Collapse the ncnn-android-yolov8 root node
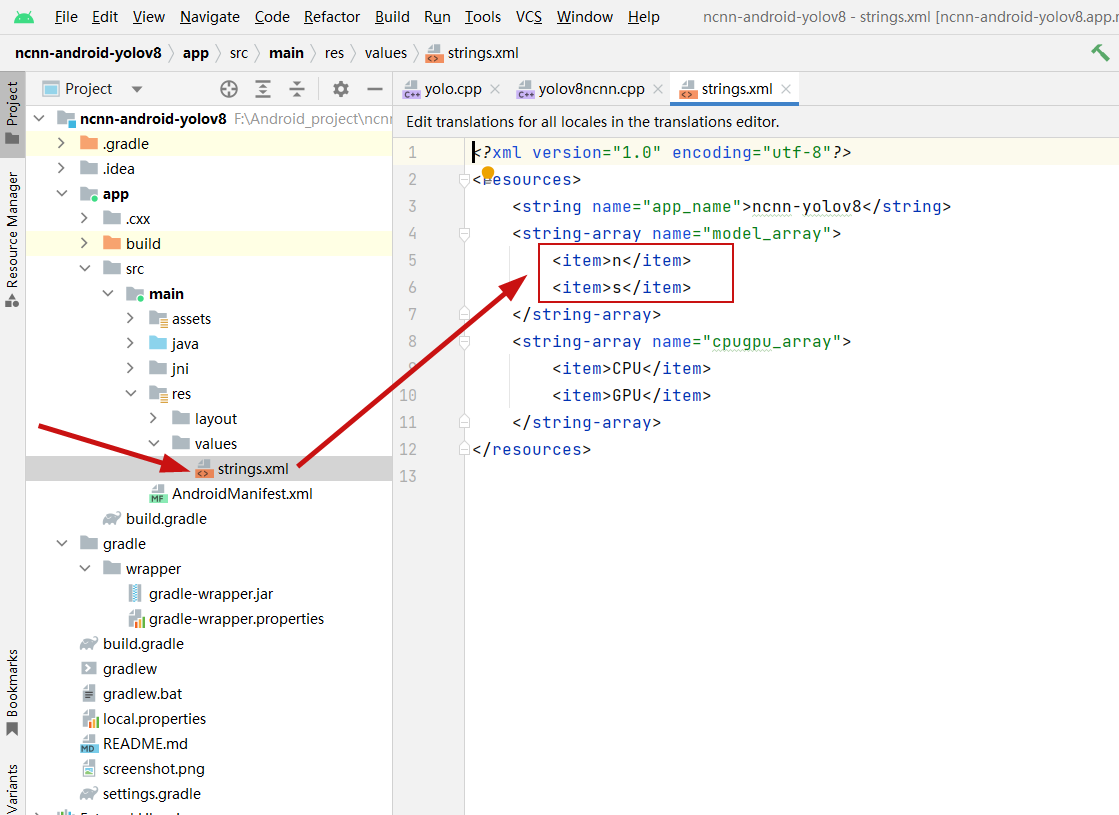1119x815 pixels. (40, 118)
